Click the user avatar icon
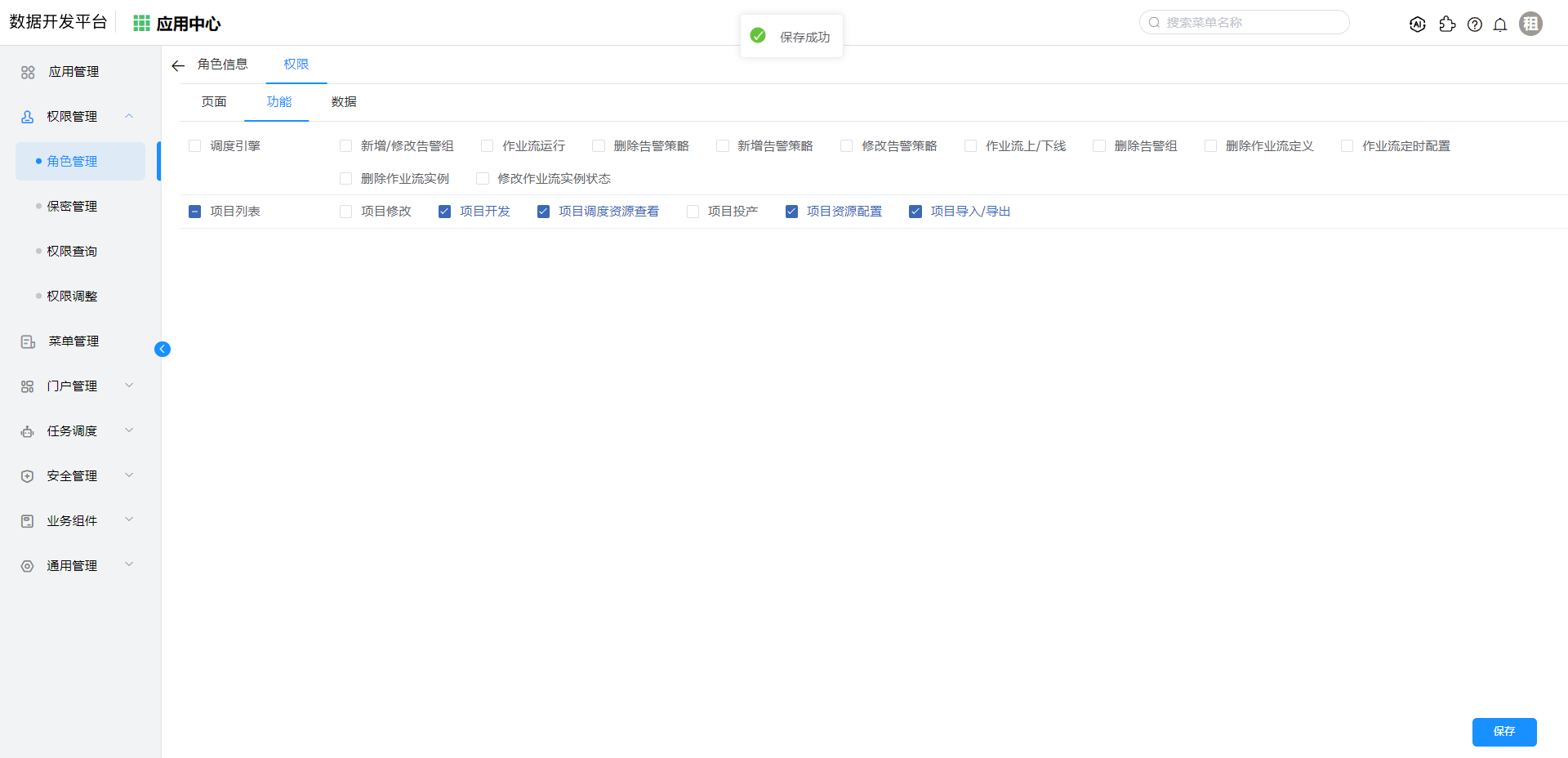This screenshot has width=1568, height=758. [x=1530, y=24]
